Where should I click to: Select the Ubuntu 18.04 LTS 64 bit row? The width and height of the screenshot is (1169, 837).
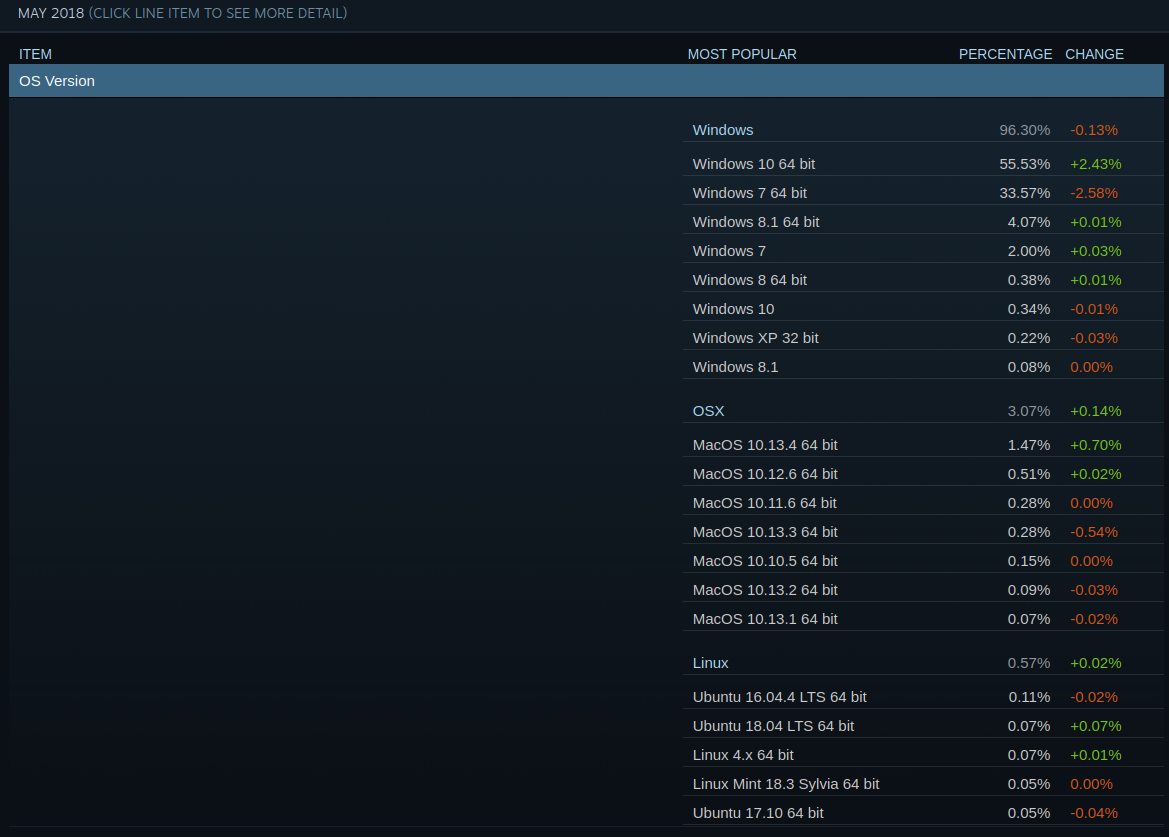[923, 726]
